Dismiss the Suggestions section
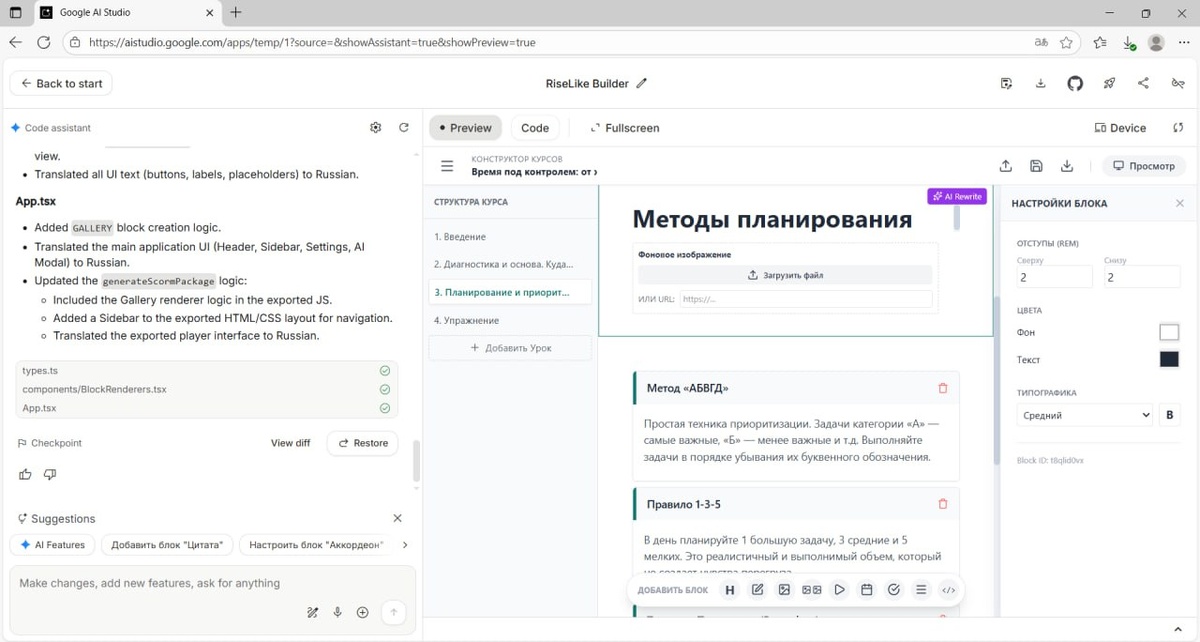Viewport: 1200px width, 642px height. [x=397, y=518]
